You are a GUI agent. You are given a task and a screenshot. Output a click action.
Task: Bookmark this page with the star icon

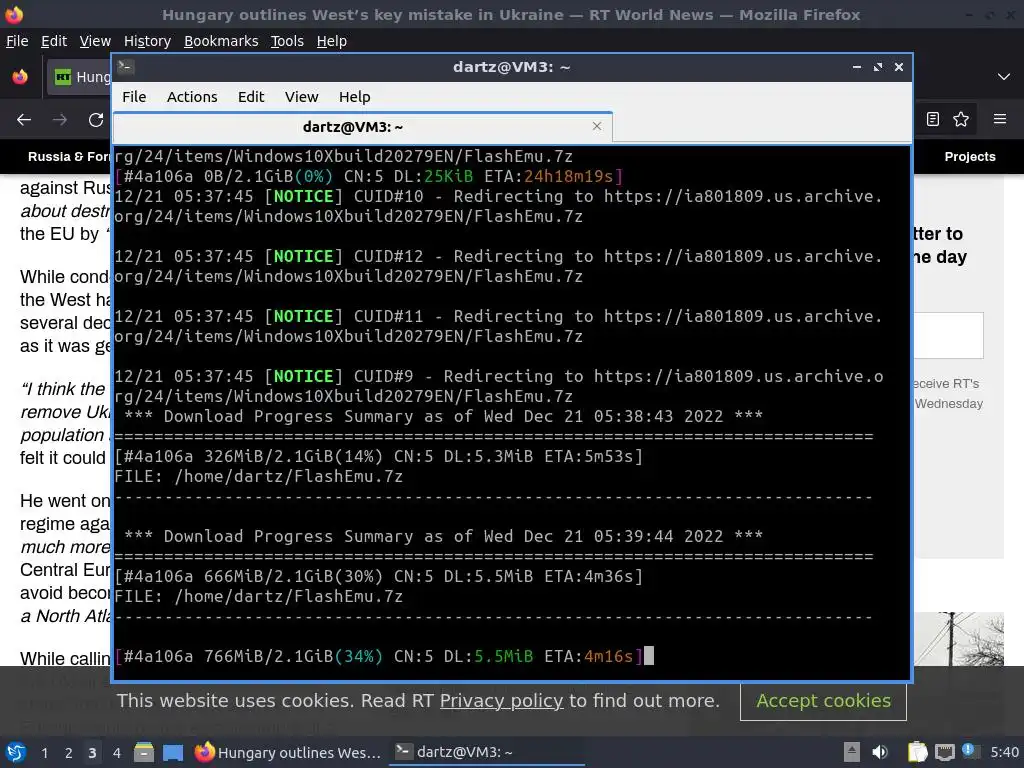point(961,119)
